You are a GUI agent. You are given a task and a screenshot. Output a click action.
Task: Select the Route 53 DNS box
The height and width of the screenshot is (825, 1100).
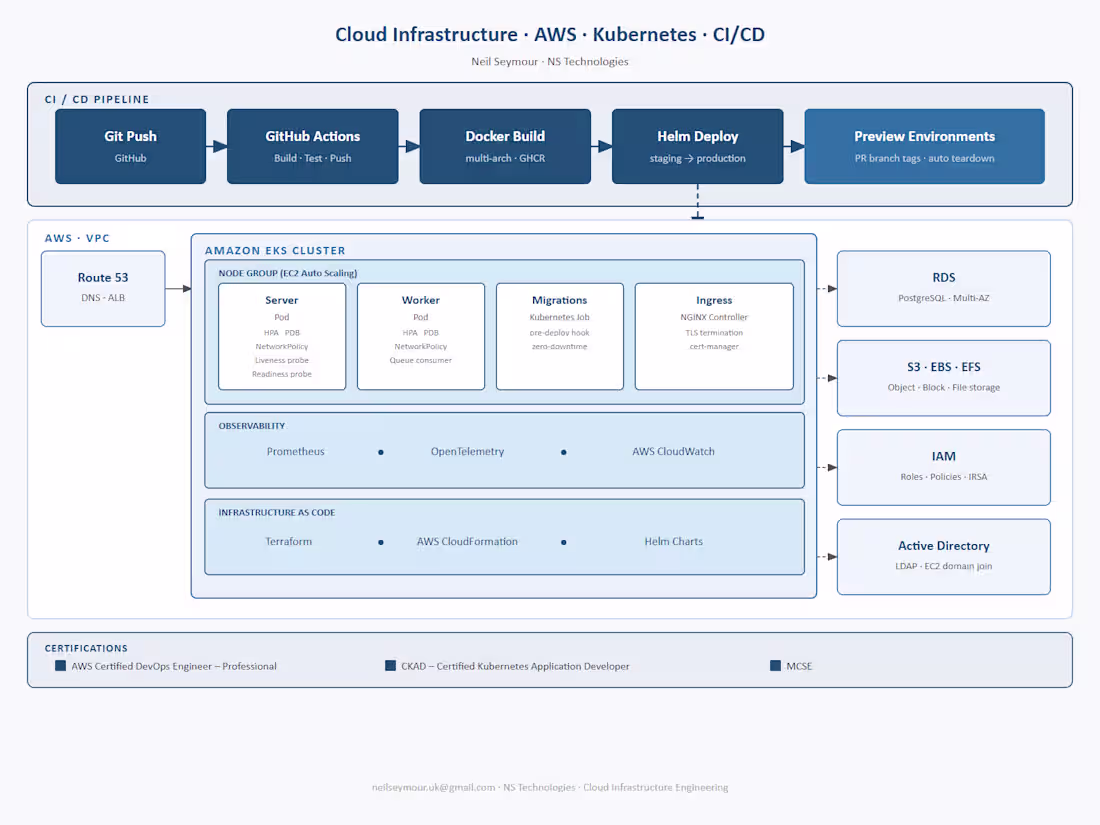click(x=103, y=288)
